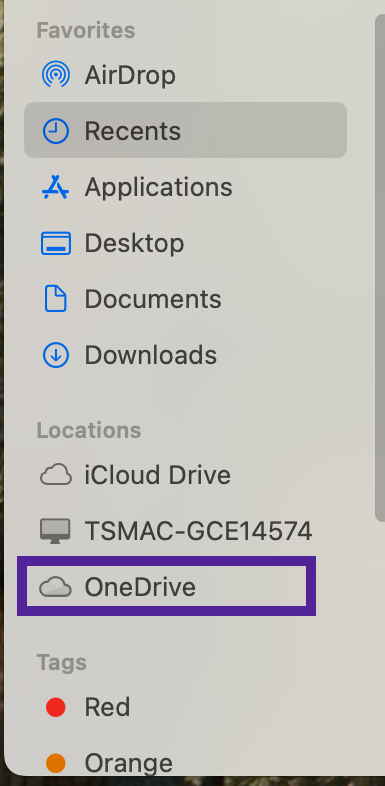Click the Downloads arrow icon
Viewport: 385px width, 786px height.
point(56,355)
